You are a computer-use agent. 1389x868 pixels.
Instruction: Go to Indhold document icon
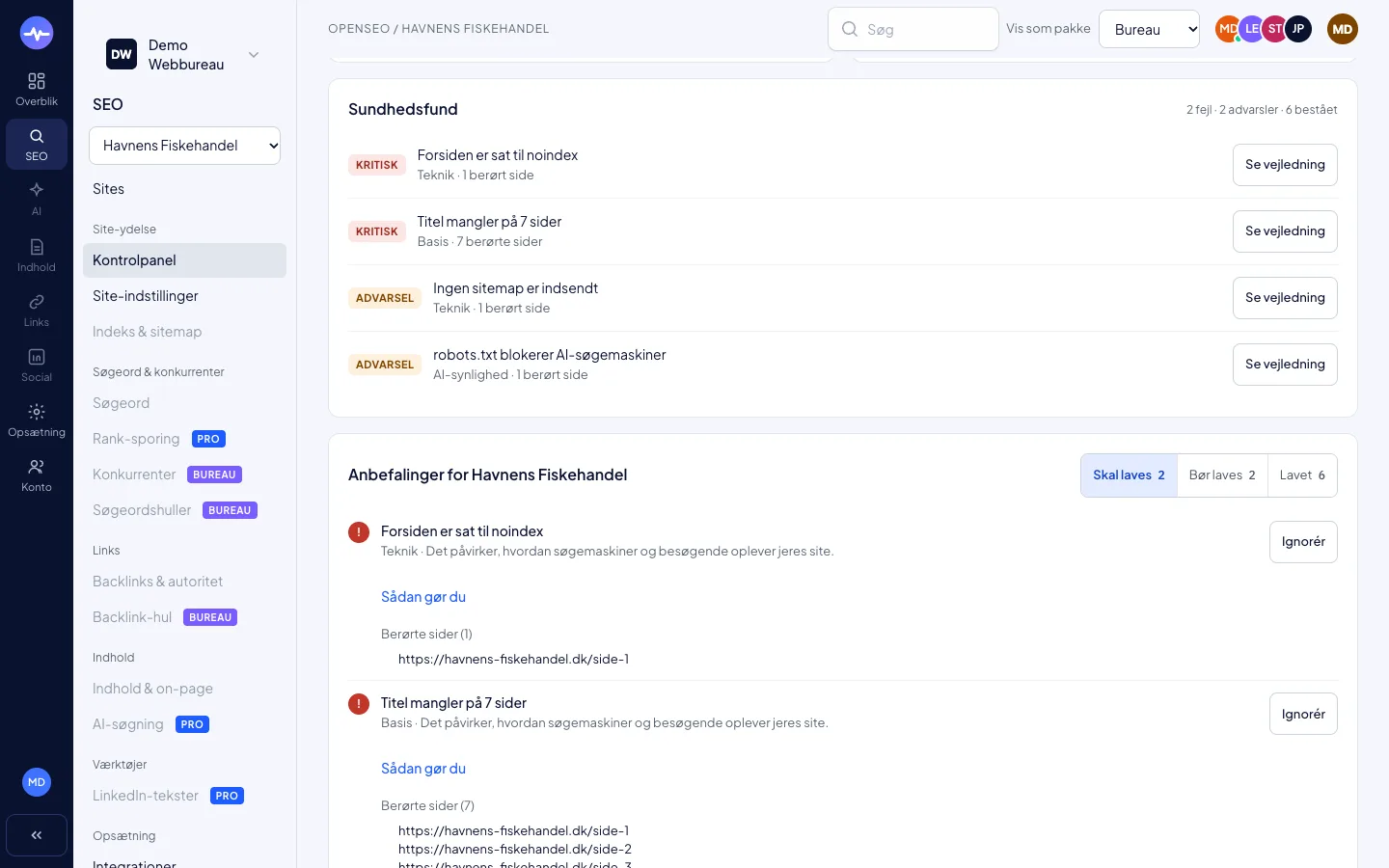(37, 247)
